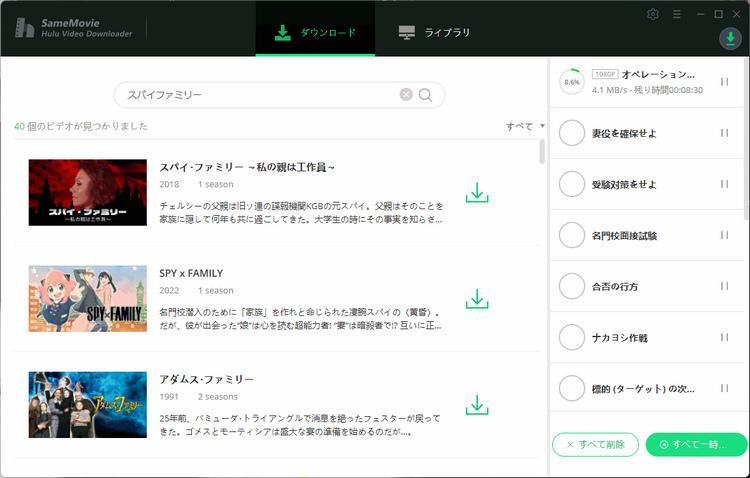Image resolution: width=750 pixels, height=478 pixels.
Task: Click the 8.6% progress circle
Action: pos(572,82)
